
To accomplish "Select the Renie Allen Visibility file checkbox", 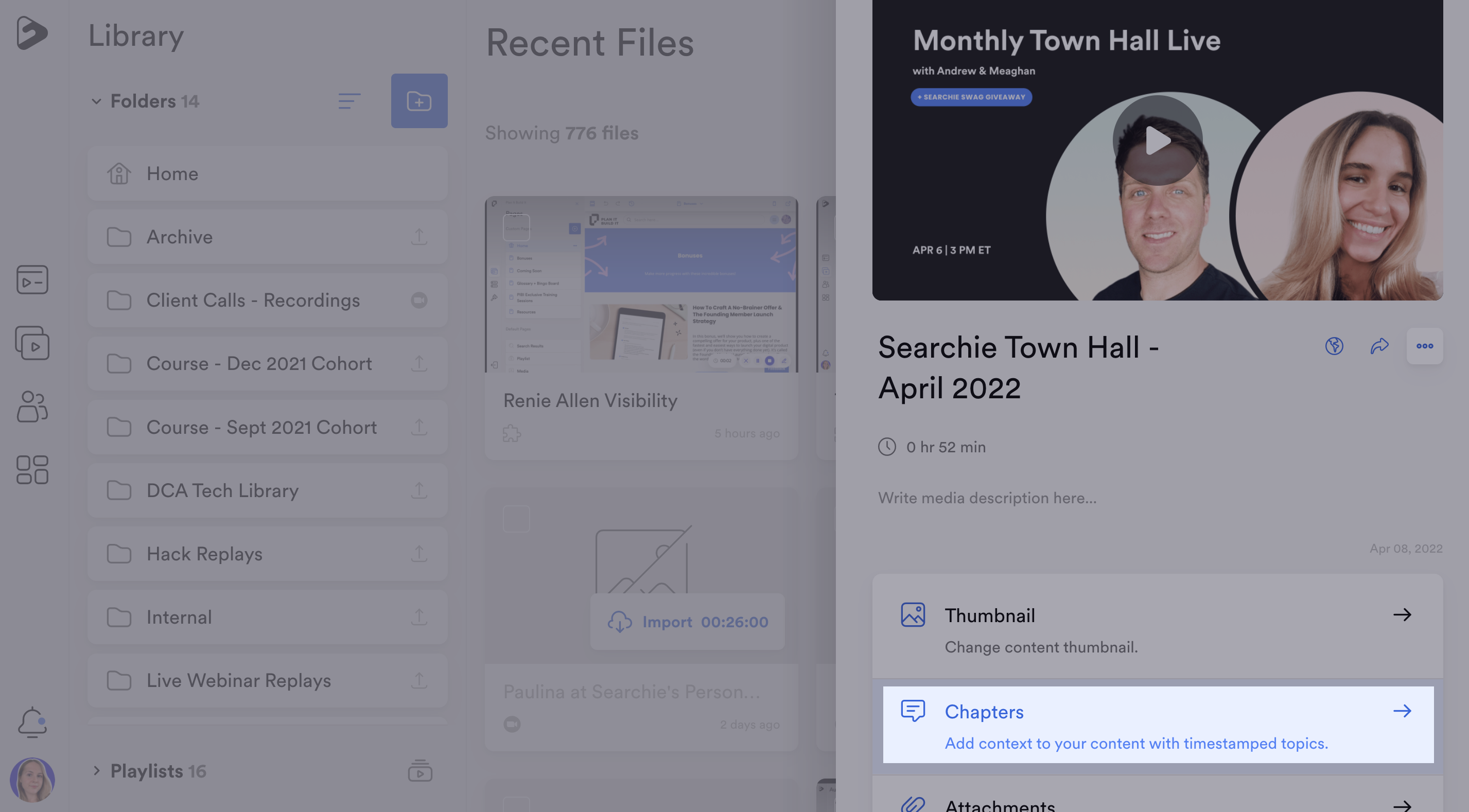I will click(516, 227).
